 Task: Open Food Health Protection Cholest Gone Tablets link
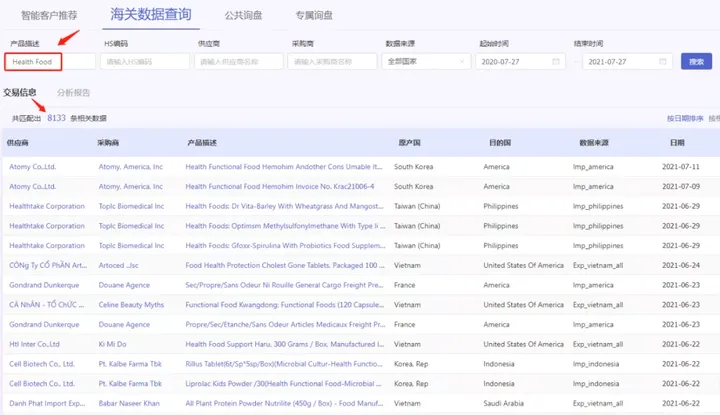tap(285, 265)
